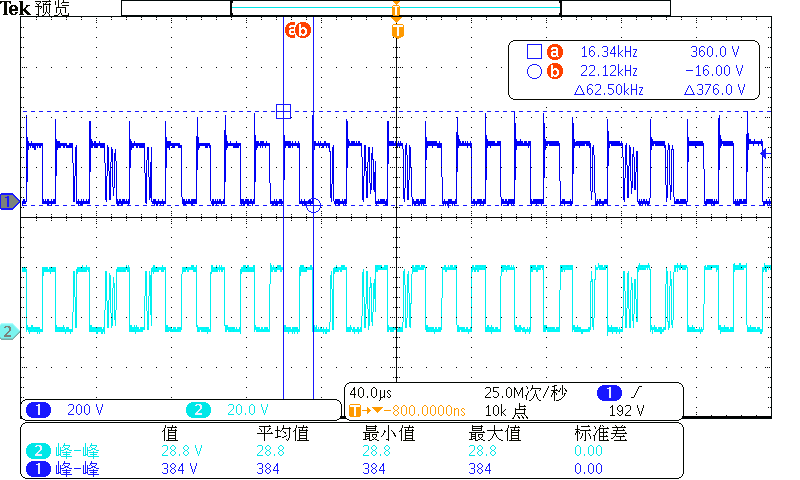Click the channel 1 峰-峰 label

(77, 469)
